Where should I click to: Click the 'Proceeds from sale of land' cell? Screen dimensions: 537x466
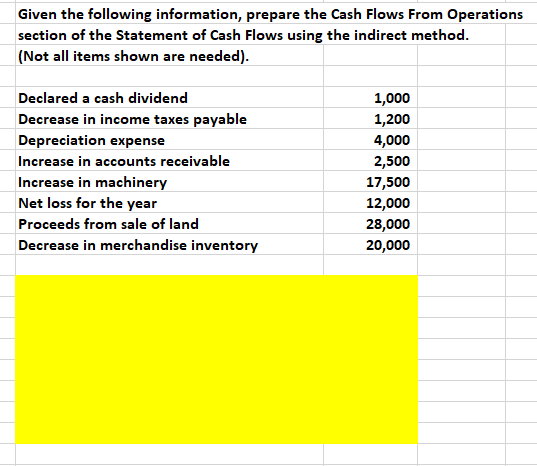coord(169,224)
